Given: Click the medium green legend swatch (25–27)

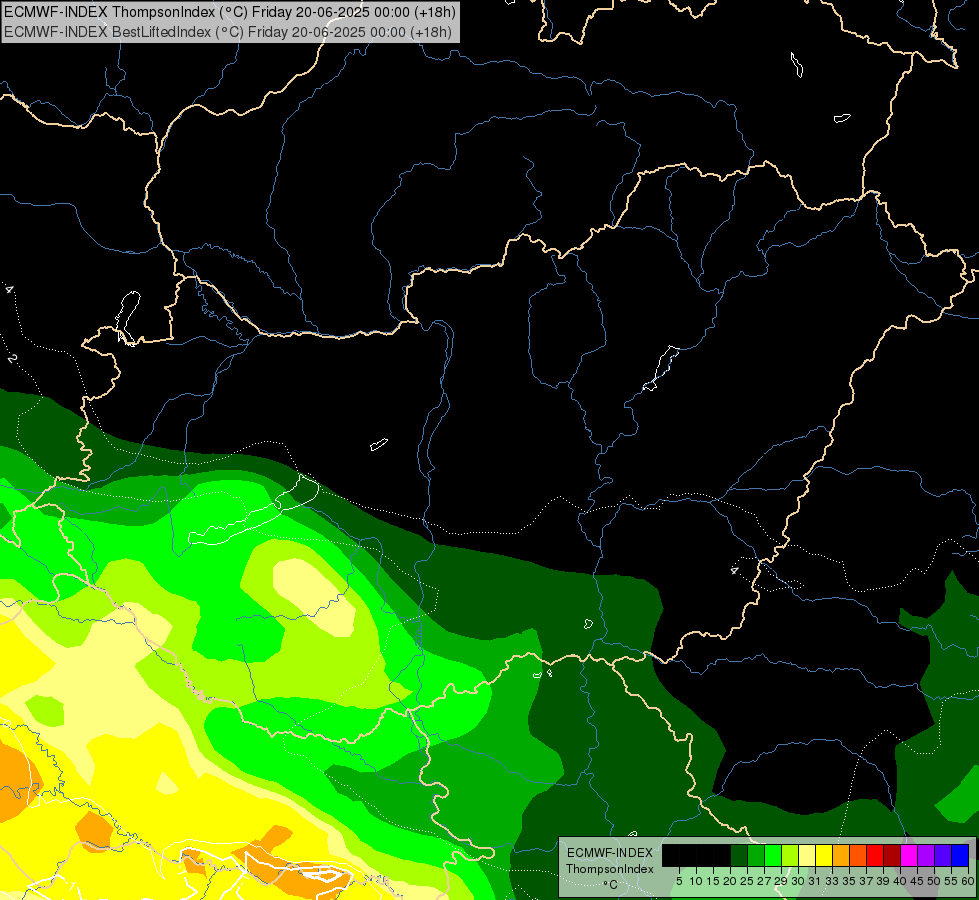Looking at the screenshot, I should [x=756, y=855].
